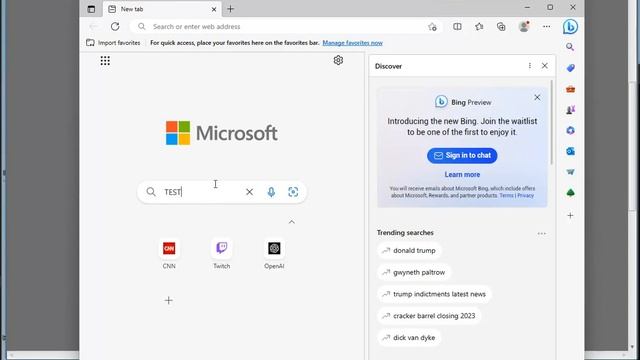Open split screen view icon
The height and width of the screenshot is (360, 640).
click(457, 27)
